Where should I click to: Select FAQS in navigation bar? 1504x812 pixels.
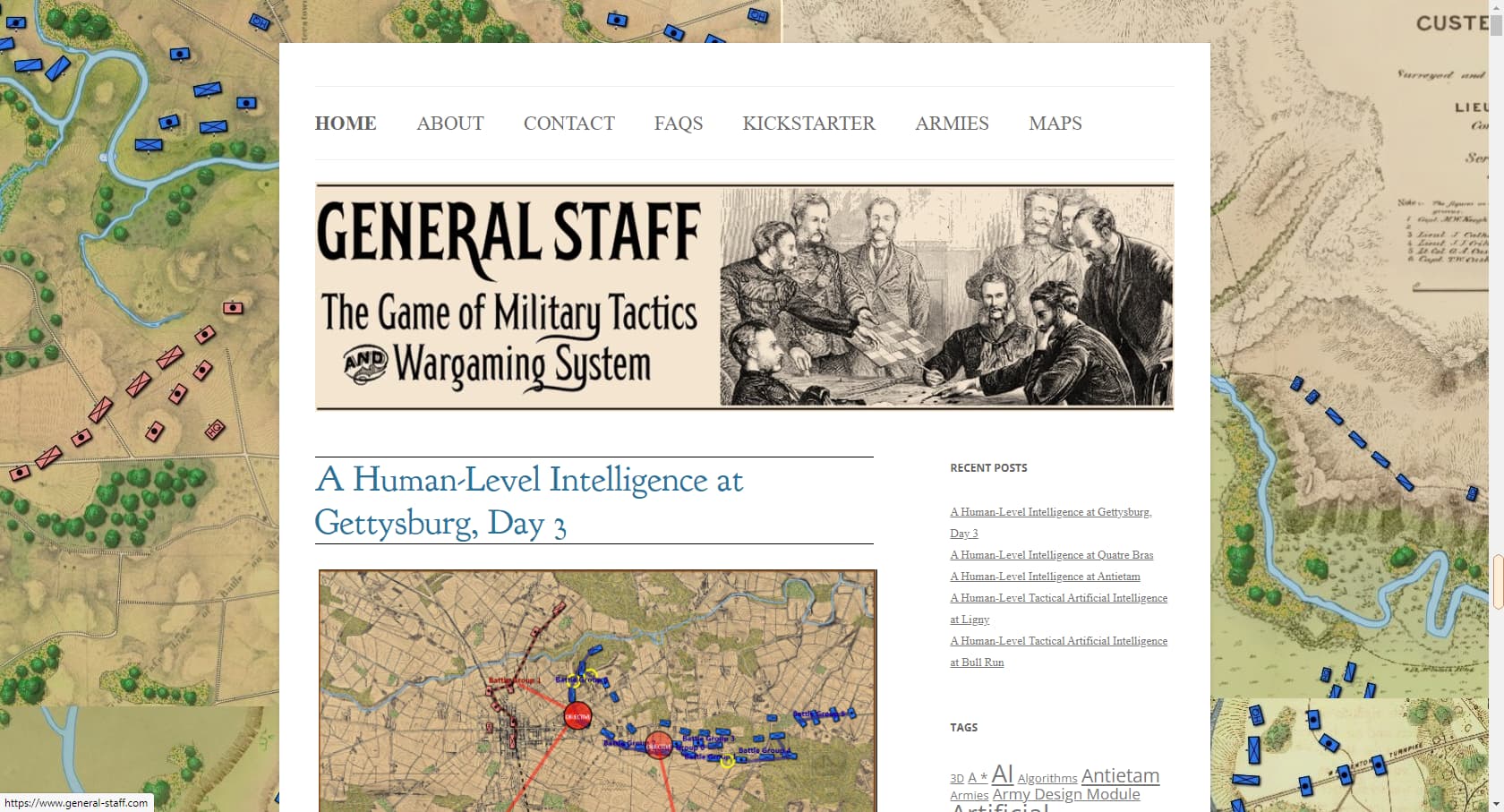(x=679, y=124)
